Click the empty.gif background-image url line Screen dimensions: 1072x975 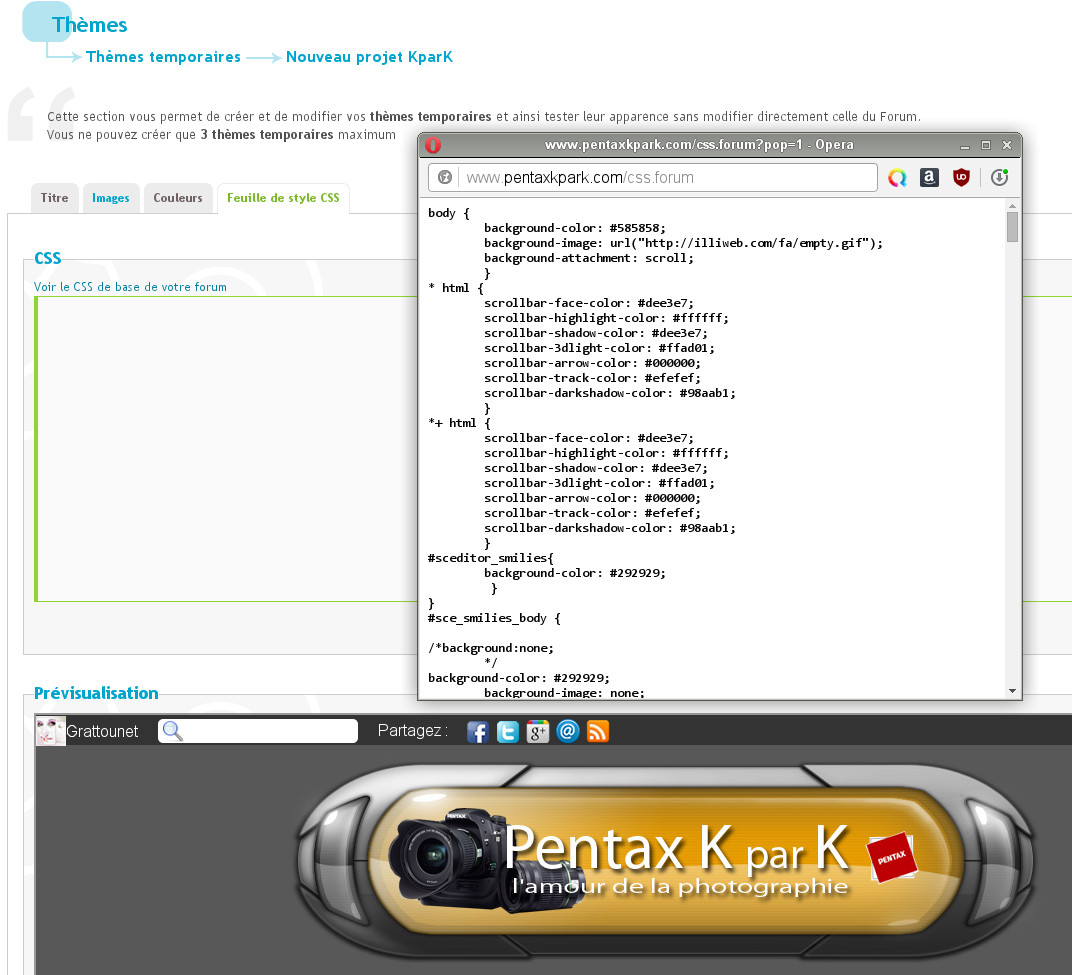click(x=684, y=243)
